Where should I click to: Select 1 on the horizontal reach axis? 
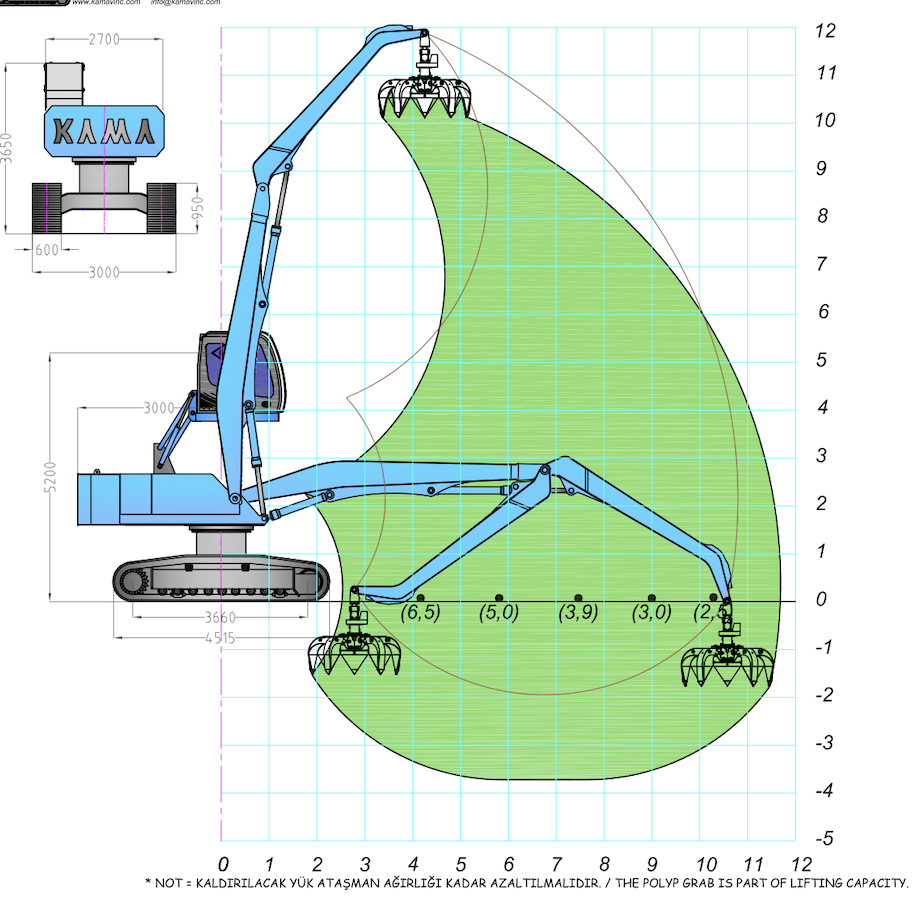click(x=269, y=864)
